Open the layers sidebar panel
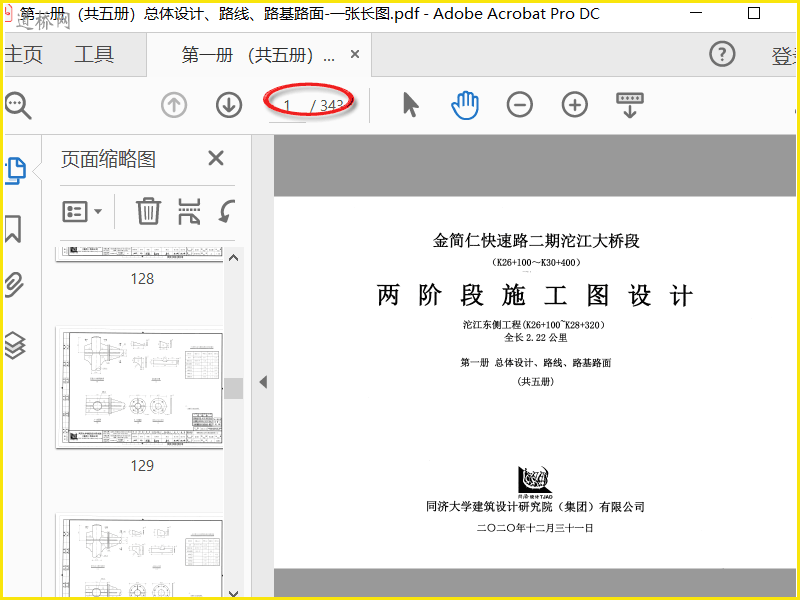 coord(15,345)
